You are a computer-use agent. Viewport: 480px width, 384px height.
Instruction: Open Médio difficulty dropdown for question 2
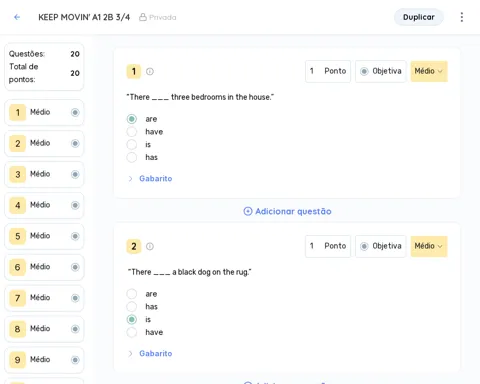[429, 246]
